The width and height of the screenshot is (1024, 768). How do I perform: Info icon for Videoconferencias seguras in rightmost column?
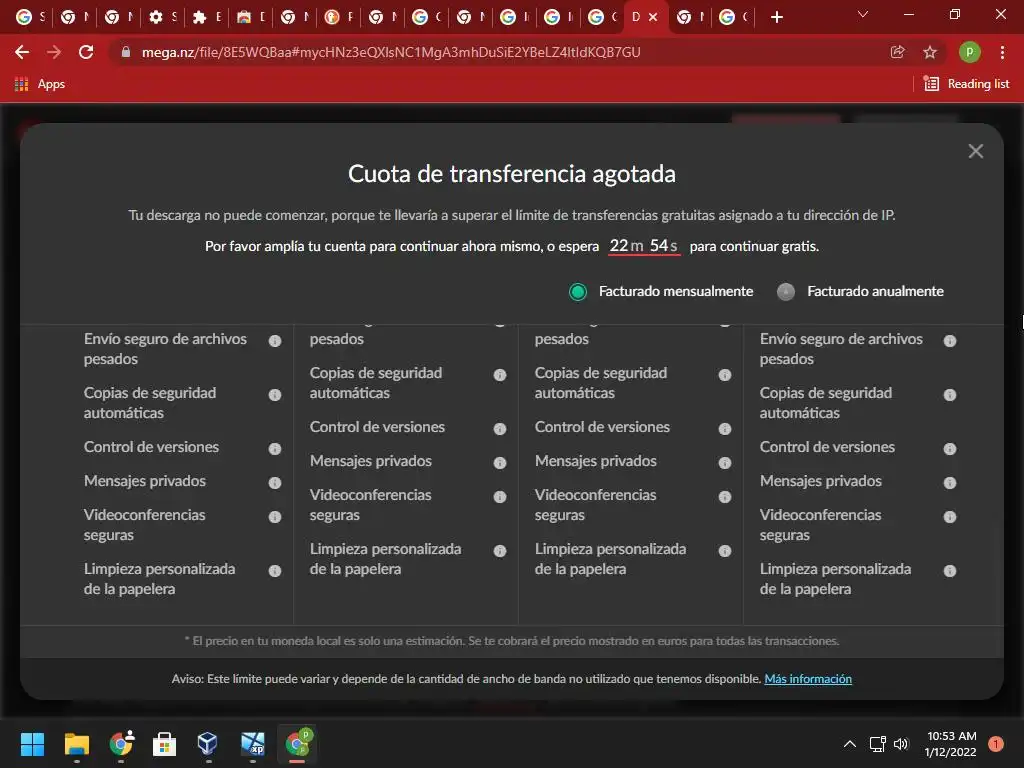pos(950,517)
